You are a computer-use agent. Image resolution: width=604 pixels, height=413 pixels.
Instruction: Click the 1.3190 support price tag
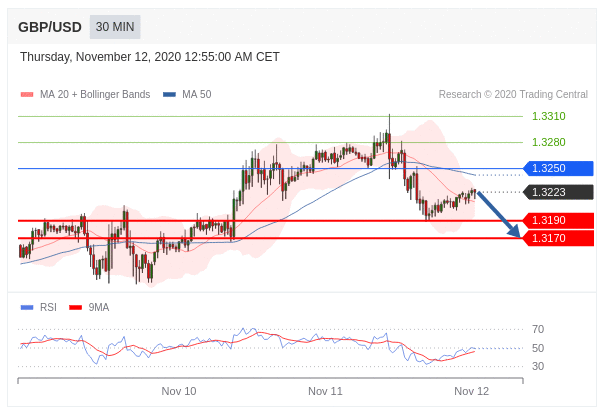click(558, 220)
